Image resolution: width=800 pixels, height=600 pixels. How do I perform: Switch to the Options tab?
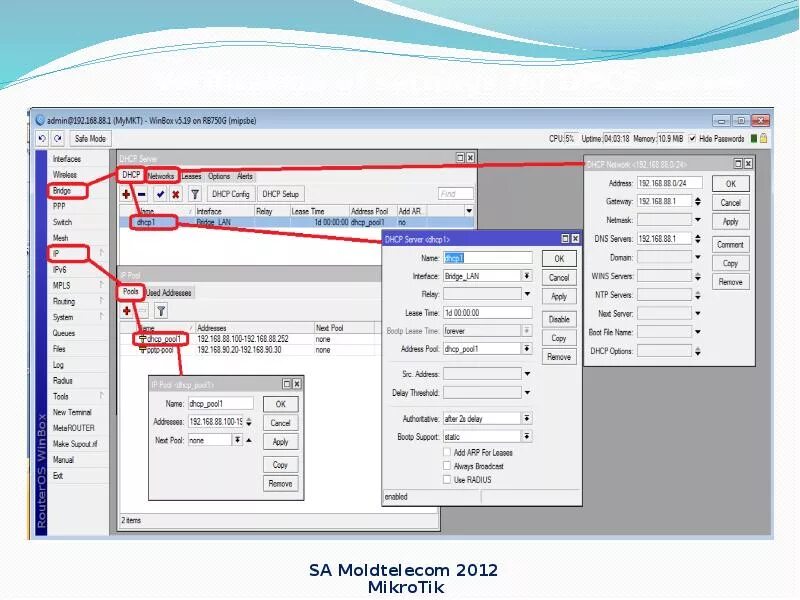(x=219, y=176)
